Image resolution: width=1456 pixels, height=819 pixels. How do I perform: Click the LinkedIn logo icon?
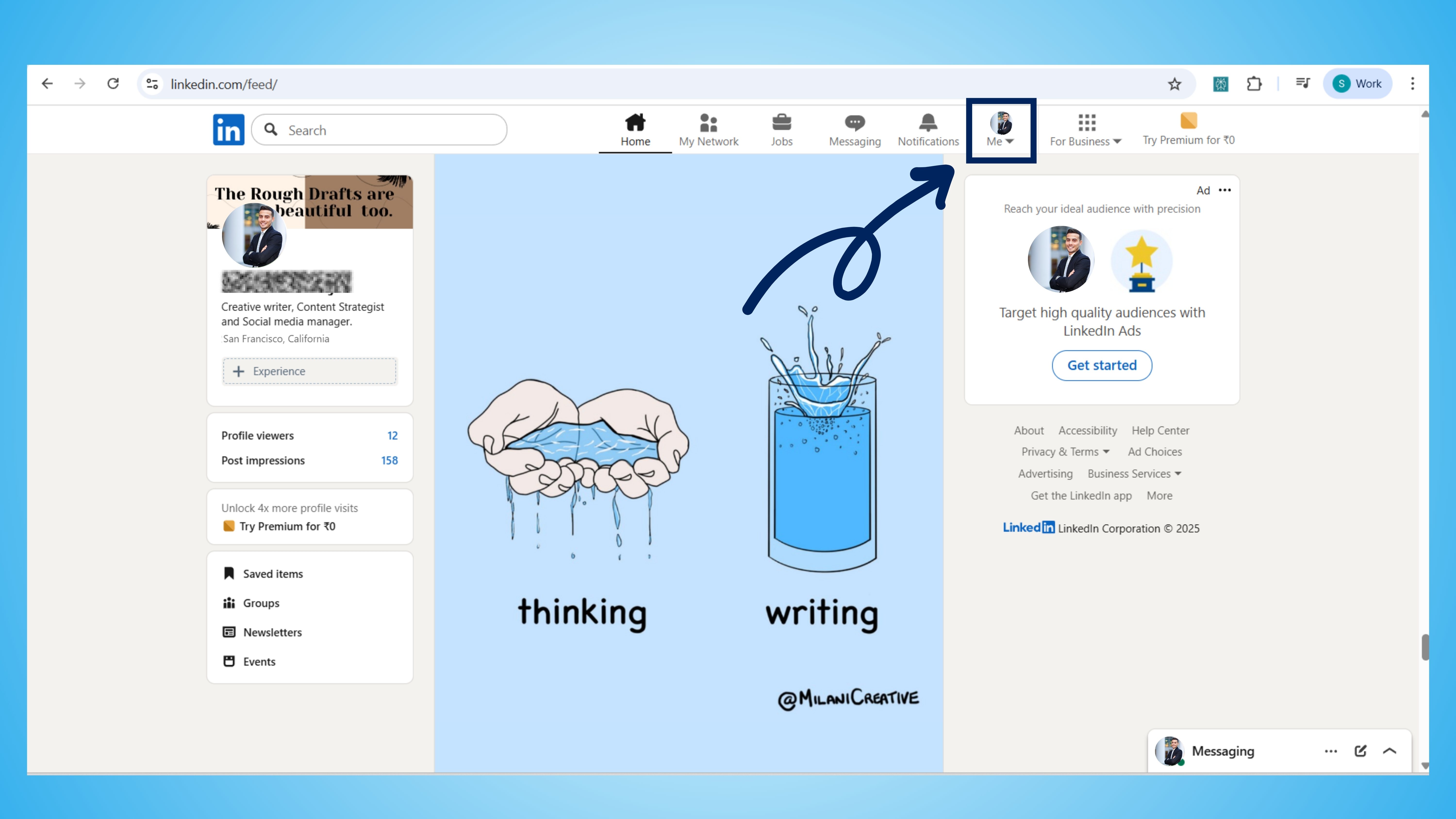(x=228, y=129)
